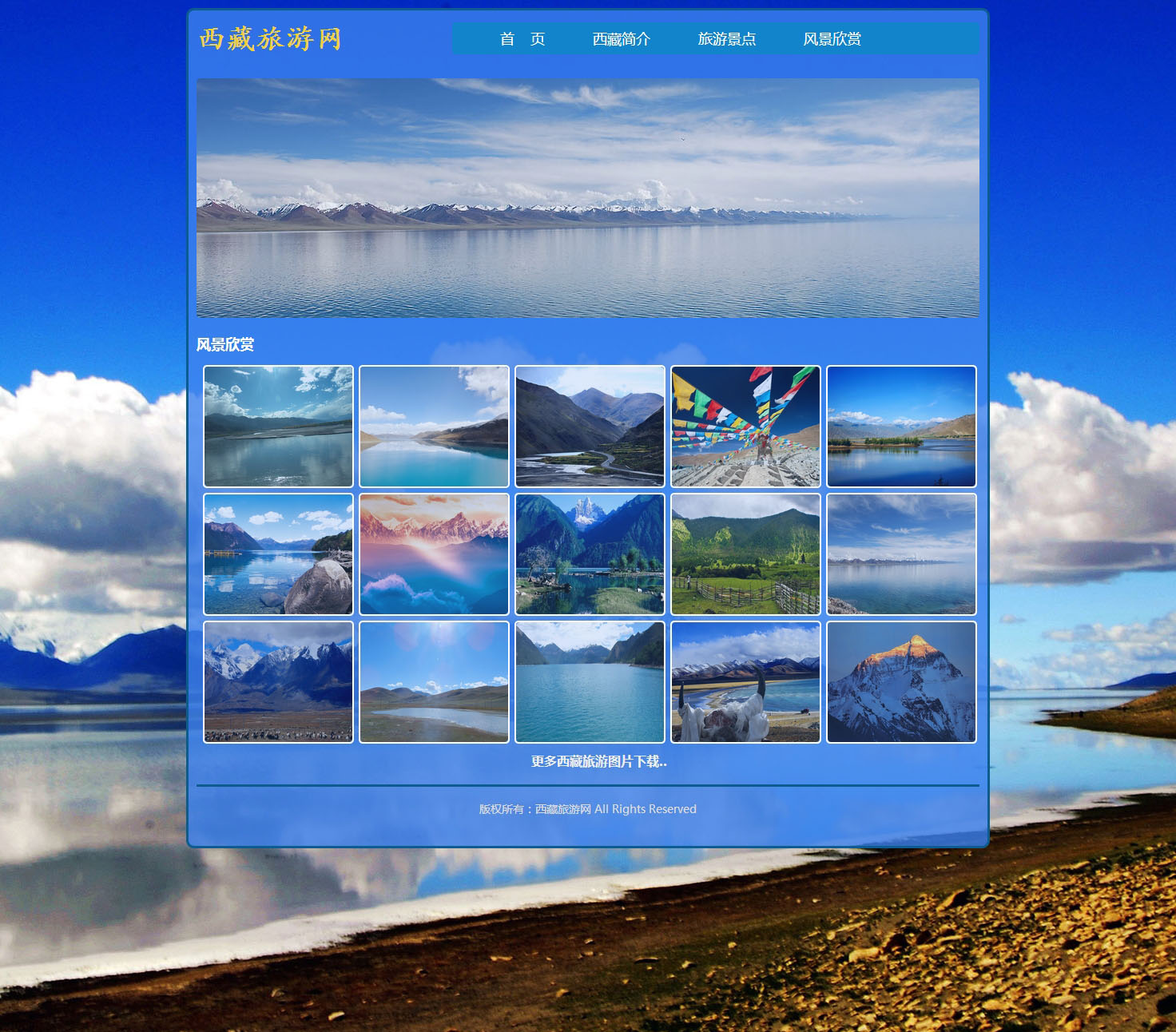Open the yak skull by lake thumbnail
This screenshot has height=1032, width=1176.
[x=745, y=682]
